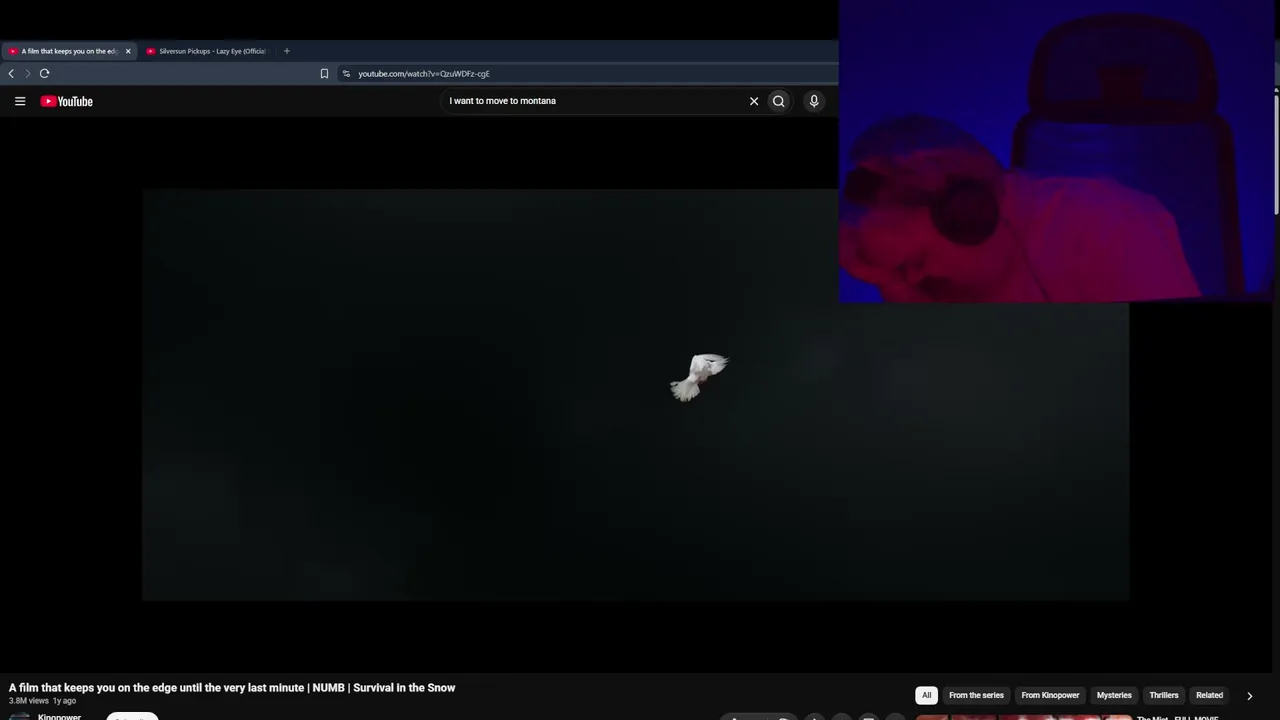The height and width of the screenshot is (720, 1280).
Task: Select the 'A film that keeps you on the edge' tab
Action: pyautogui.click(x=70, y=51)
